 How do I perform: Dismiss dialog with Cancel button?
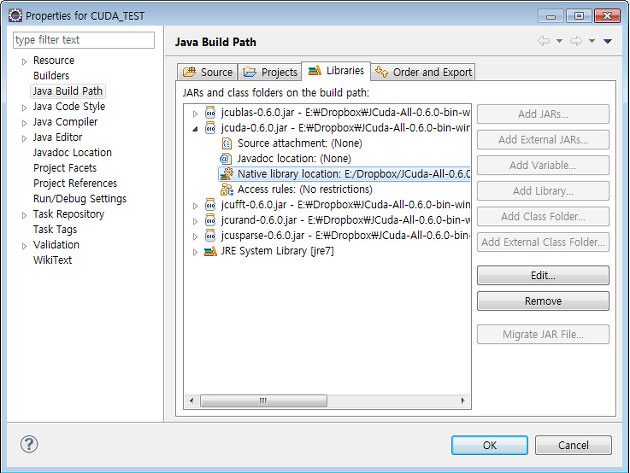coord(573,445)
